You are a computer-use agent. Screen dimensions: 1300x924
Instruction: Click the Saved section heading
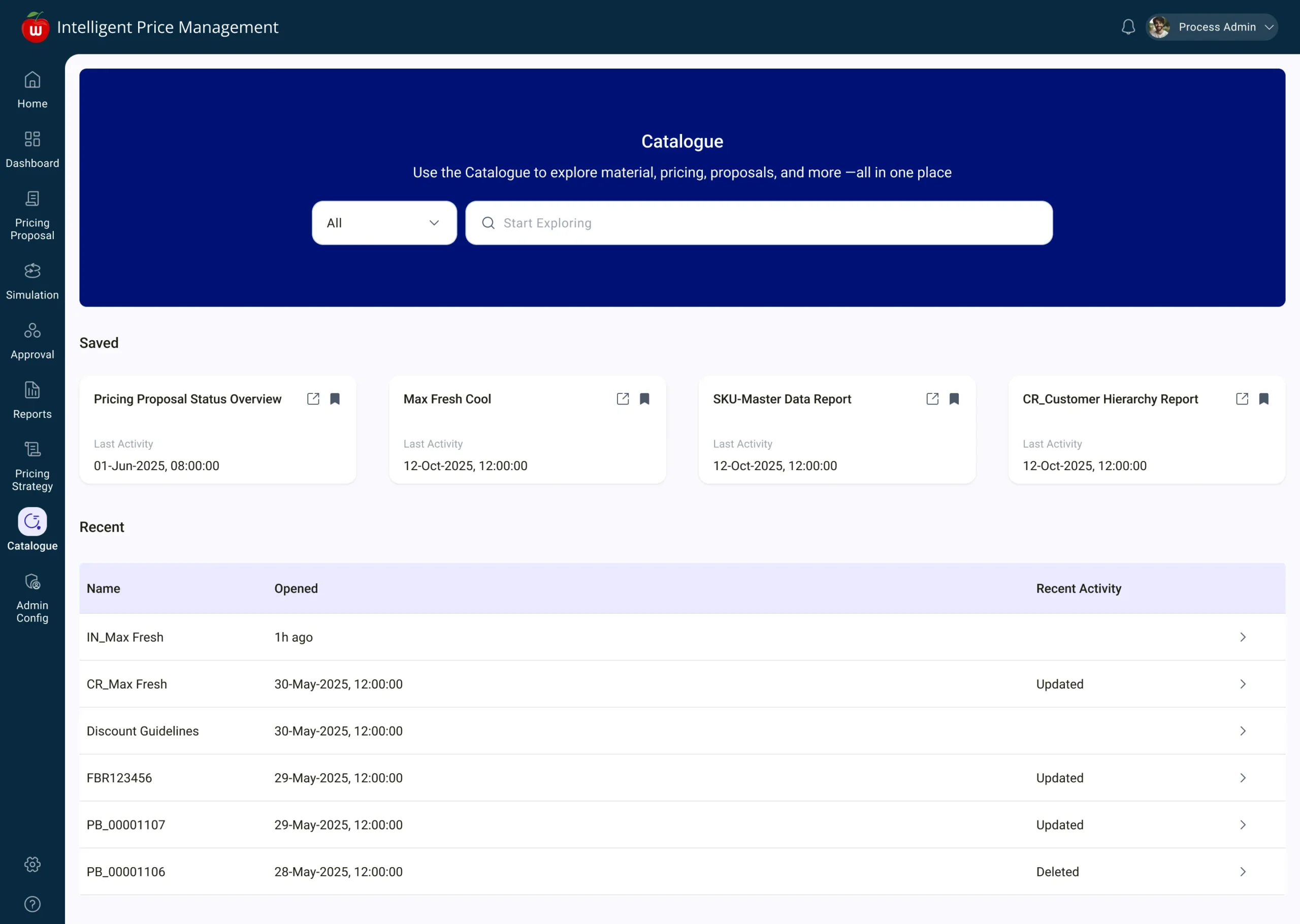pos(99,343)
